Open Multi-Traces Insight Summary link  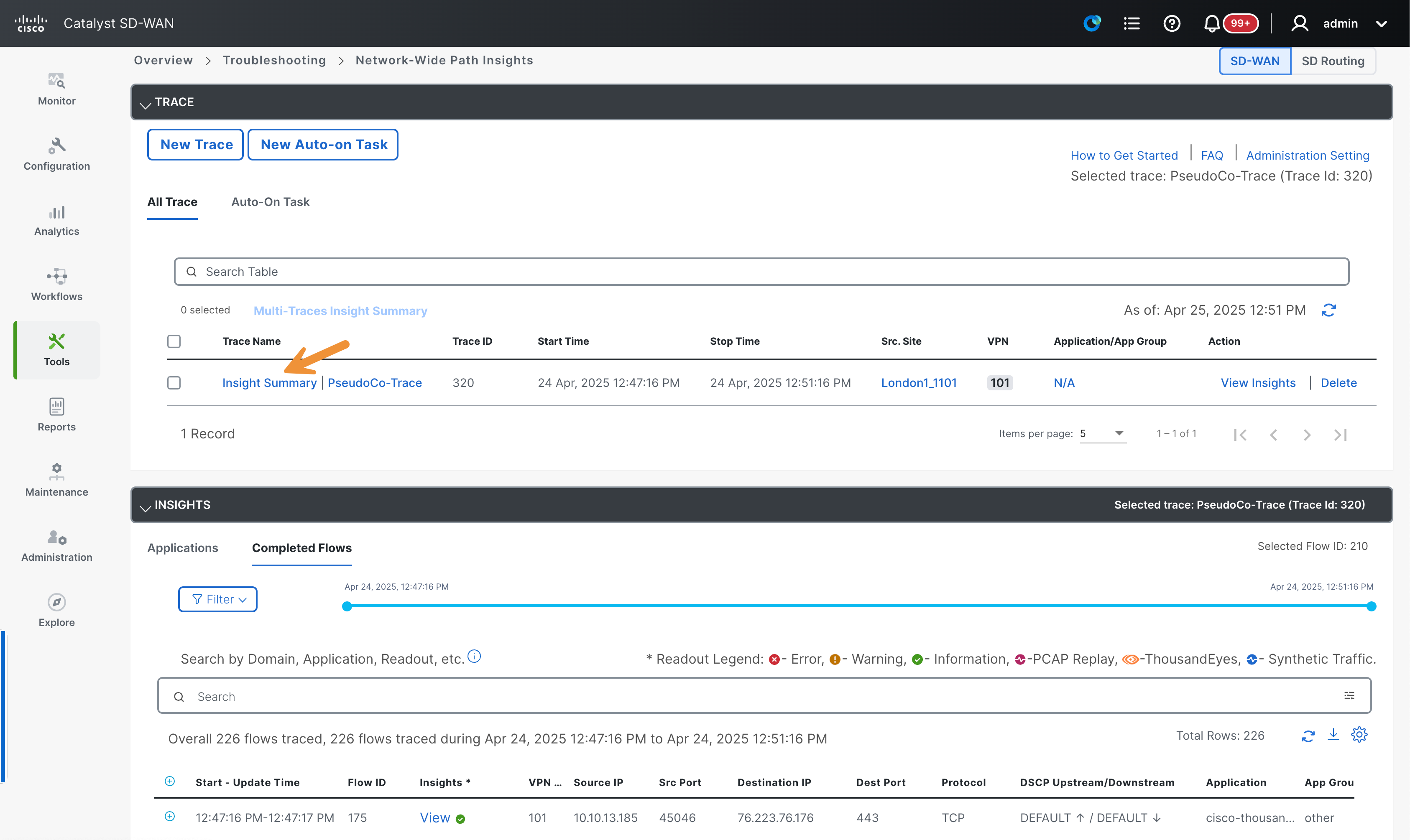pyautogui.click(x=340, y=311)
